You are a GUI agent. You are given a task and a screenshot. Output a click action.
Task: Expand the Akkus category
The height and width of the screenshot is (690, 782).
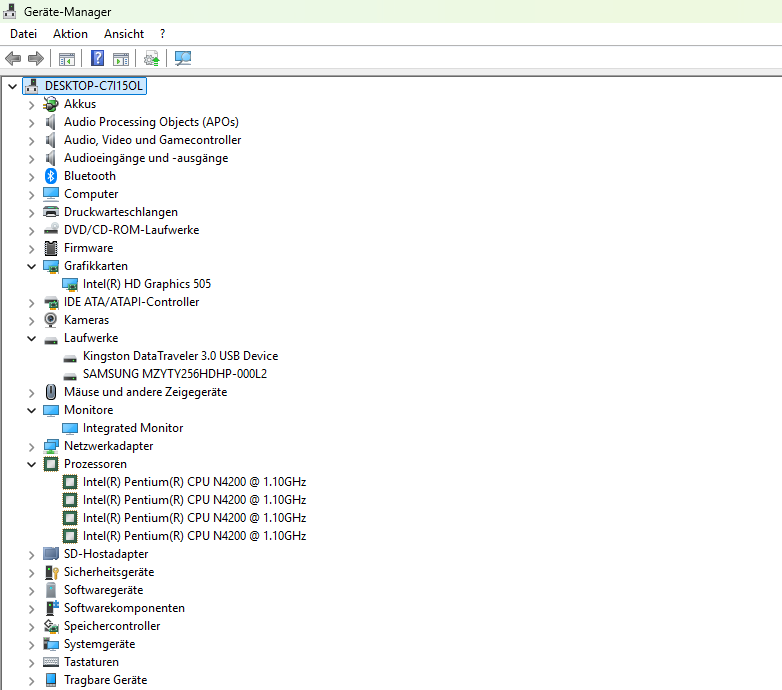[31, 105]
